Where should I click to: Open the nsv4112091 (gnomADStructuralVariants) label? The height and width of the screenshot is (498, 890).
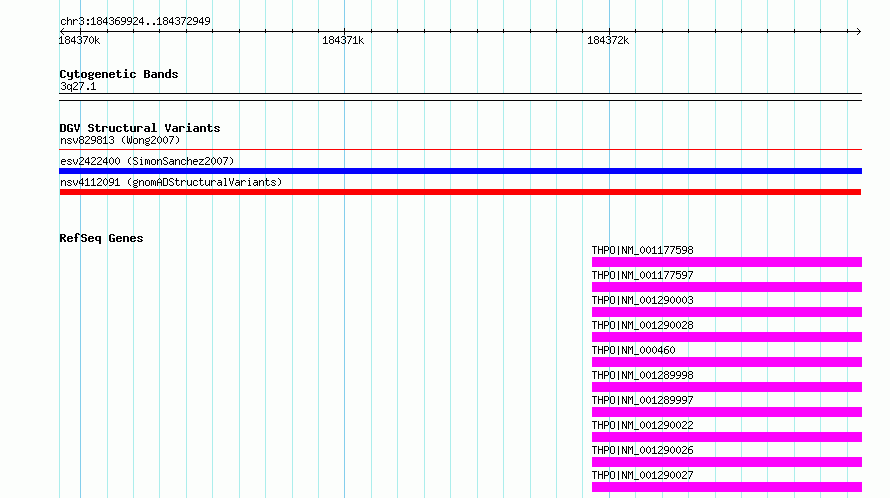(x=171, y=182)
